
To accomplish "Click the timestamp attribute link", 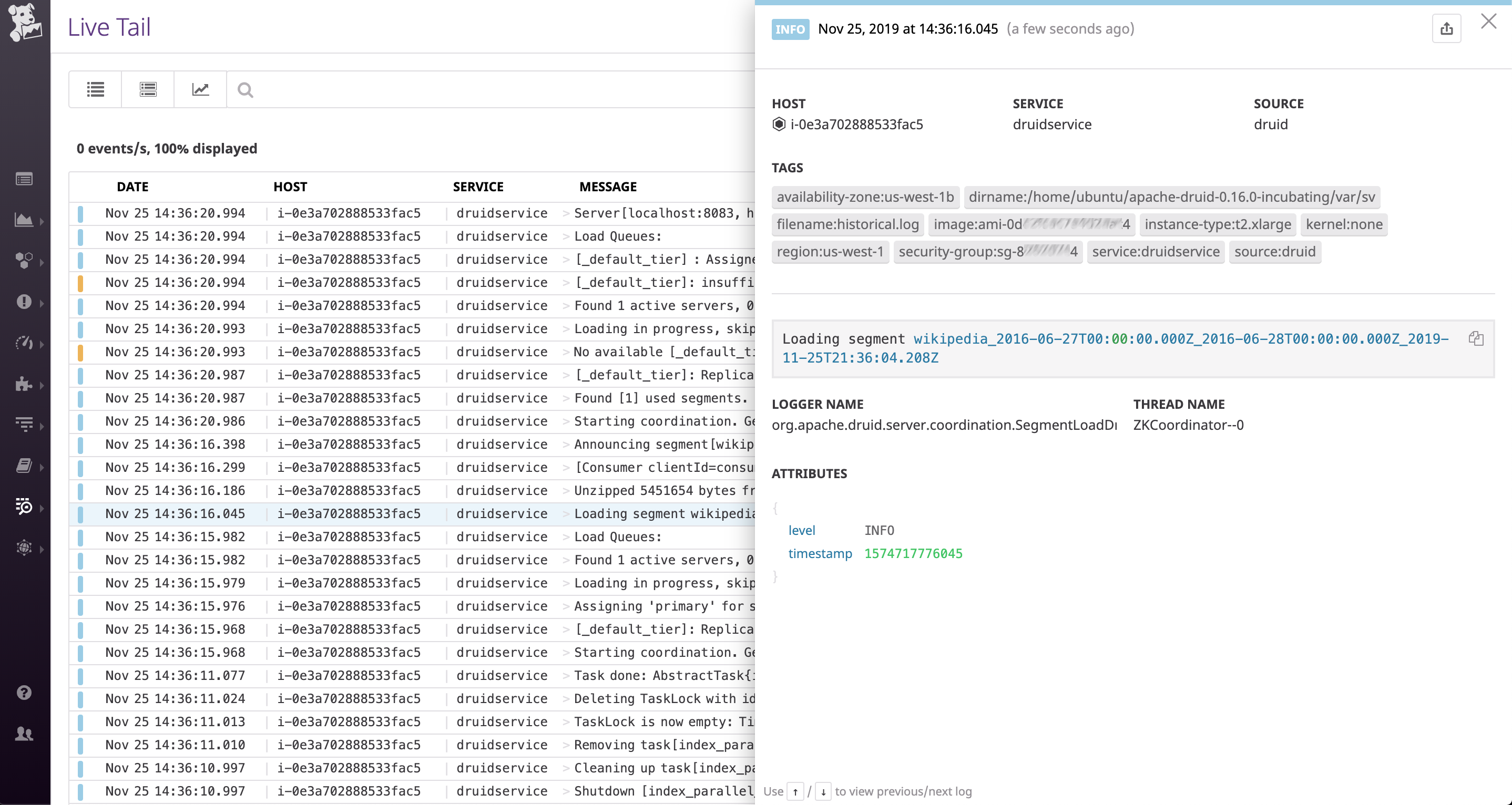I will (x=820, y=553).
